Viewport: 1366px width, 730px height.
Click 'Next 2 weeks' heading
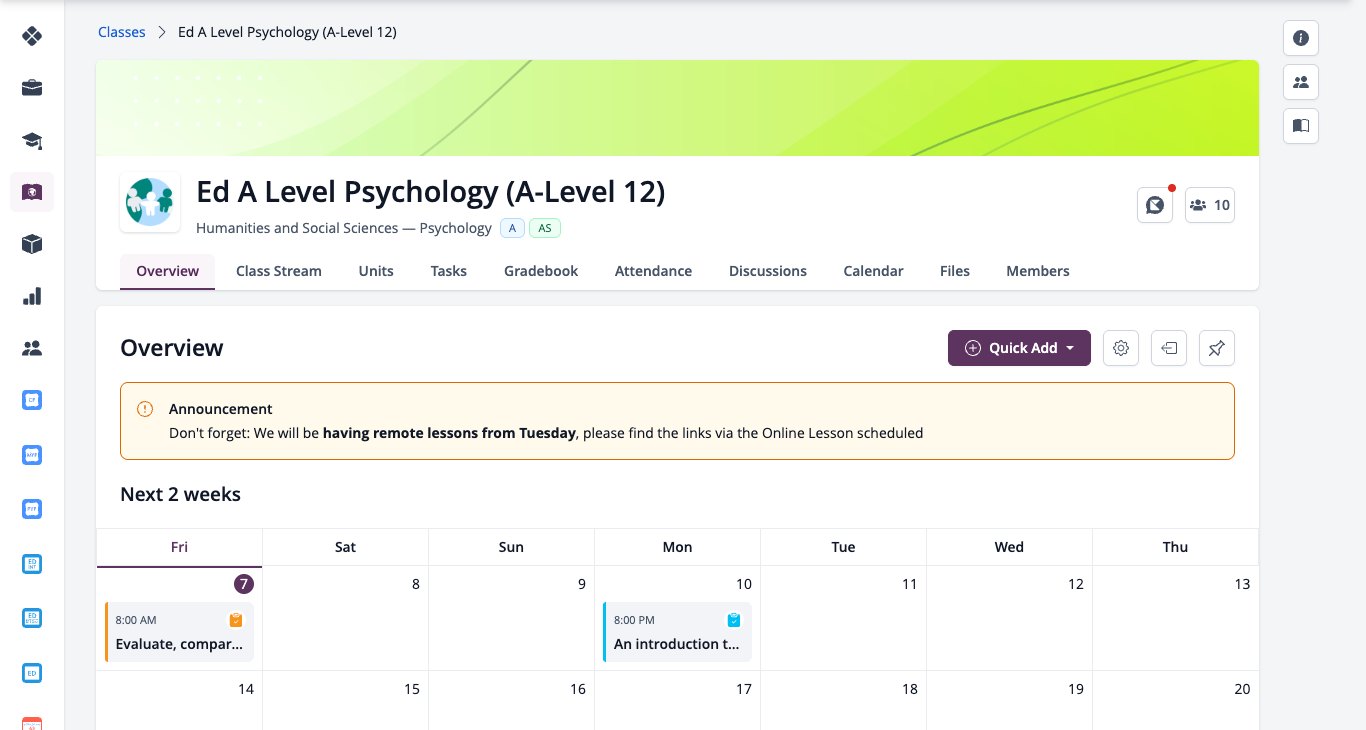[x=180, y=494]
